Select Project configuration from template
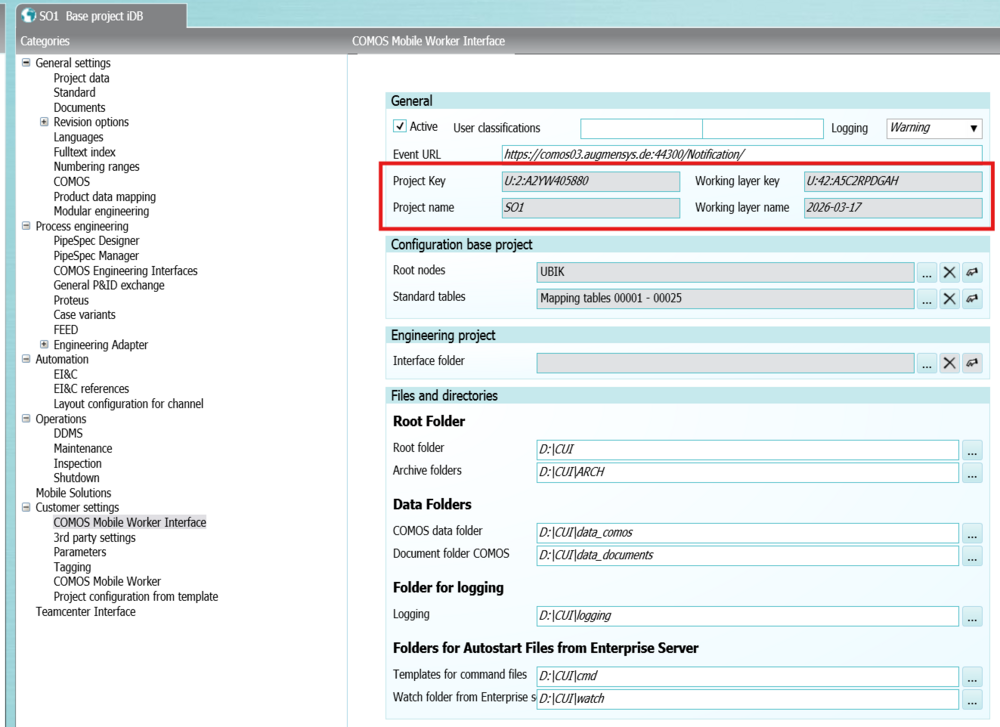The width and height of the screenshot is (1000, 727). pyautogui.click(x=135, y=597)
